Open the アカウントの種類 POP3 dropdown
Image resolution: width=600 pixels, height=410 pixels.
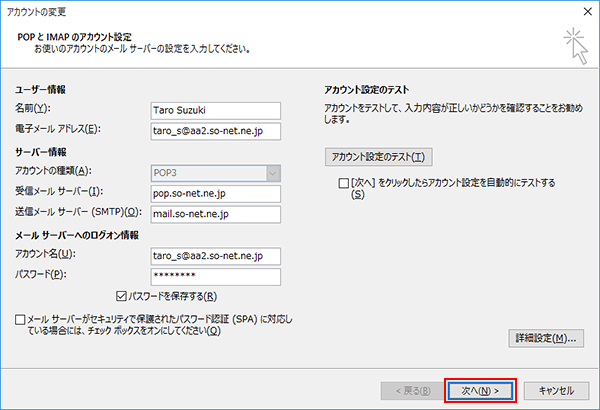click(x=214, y=171)
